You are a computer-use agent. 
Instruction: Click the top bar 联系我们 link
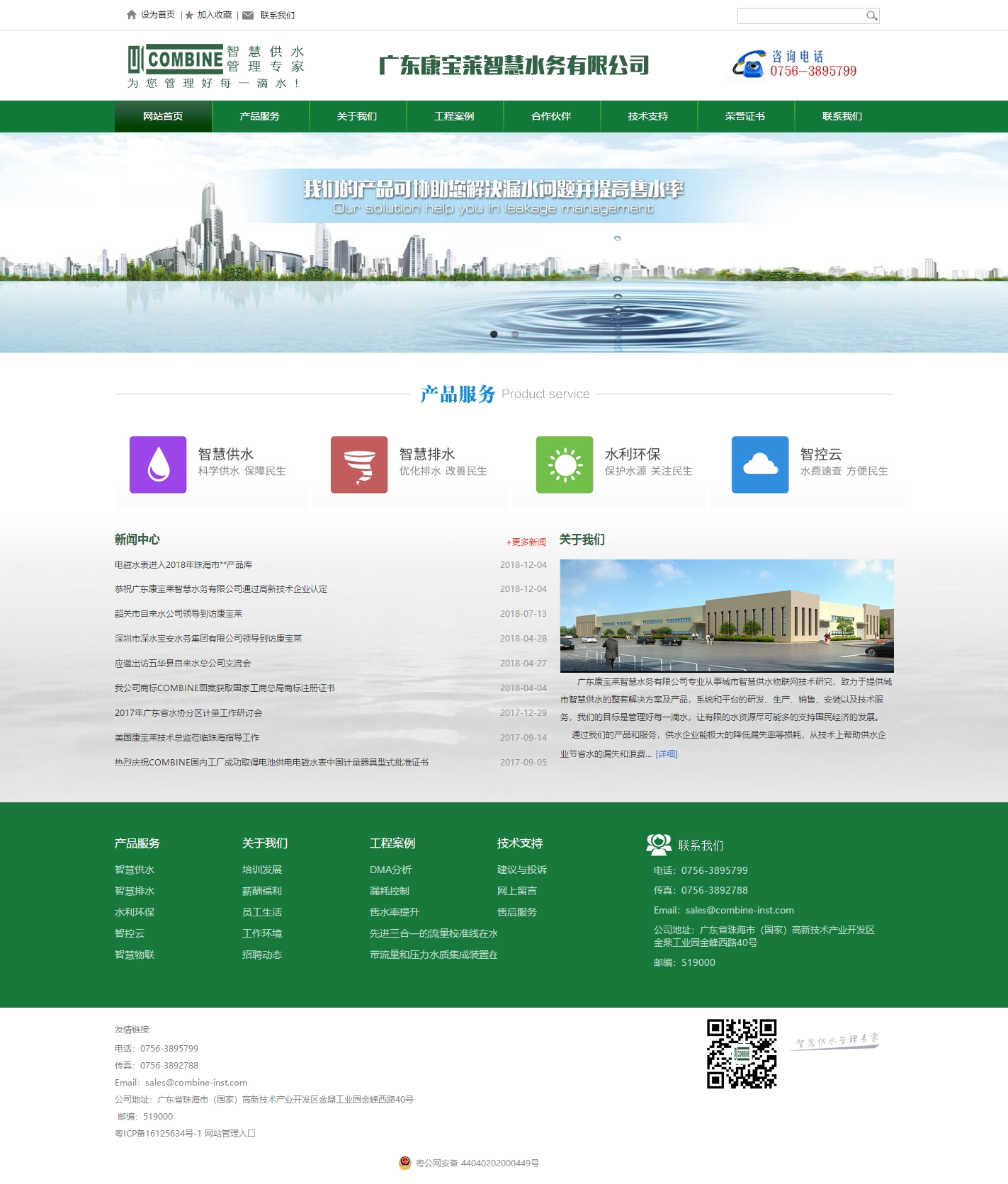pyautogui.click(x=278, y=15)
